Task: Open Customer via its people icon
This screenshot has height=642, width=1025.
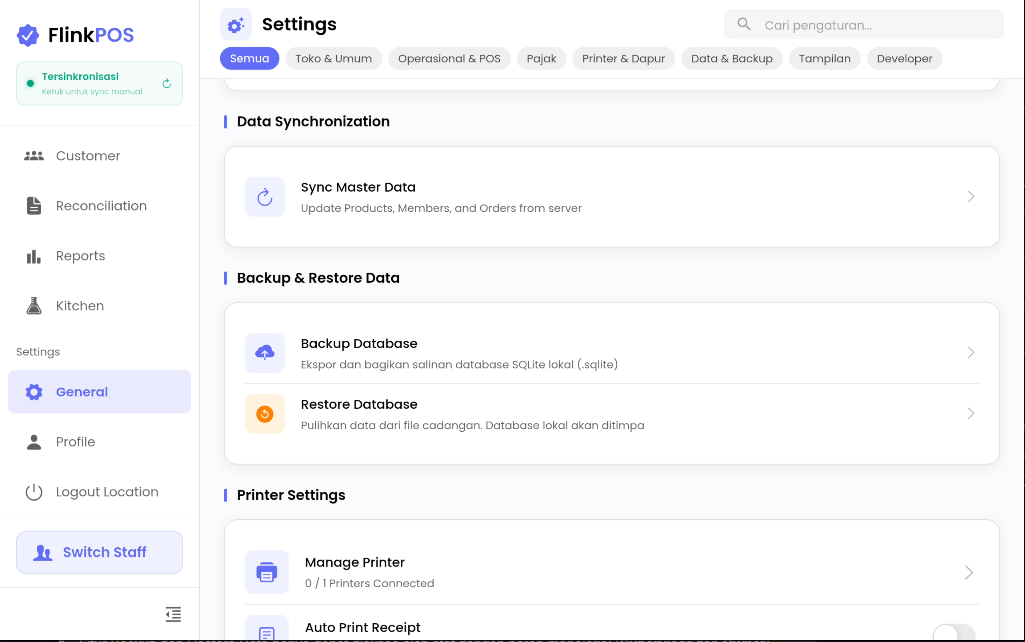Action: (x=34, y=156)
